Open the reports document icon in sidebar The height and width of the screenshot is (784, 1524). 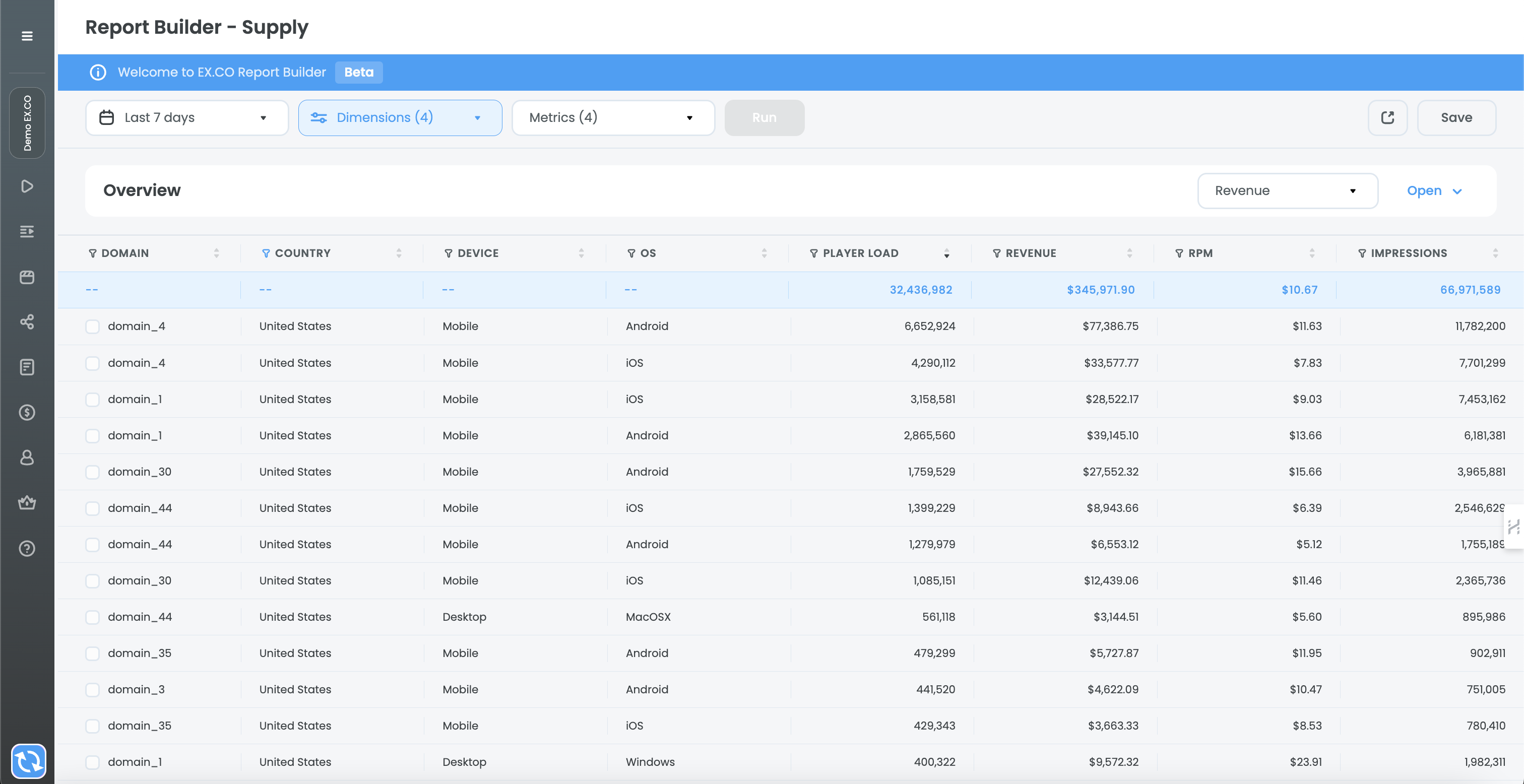(27, 367)
